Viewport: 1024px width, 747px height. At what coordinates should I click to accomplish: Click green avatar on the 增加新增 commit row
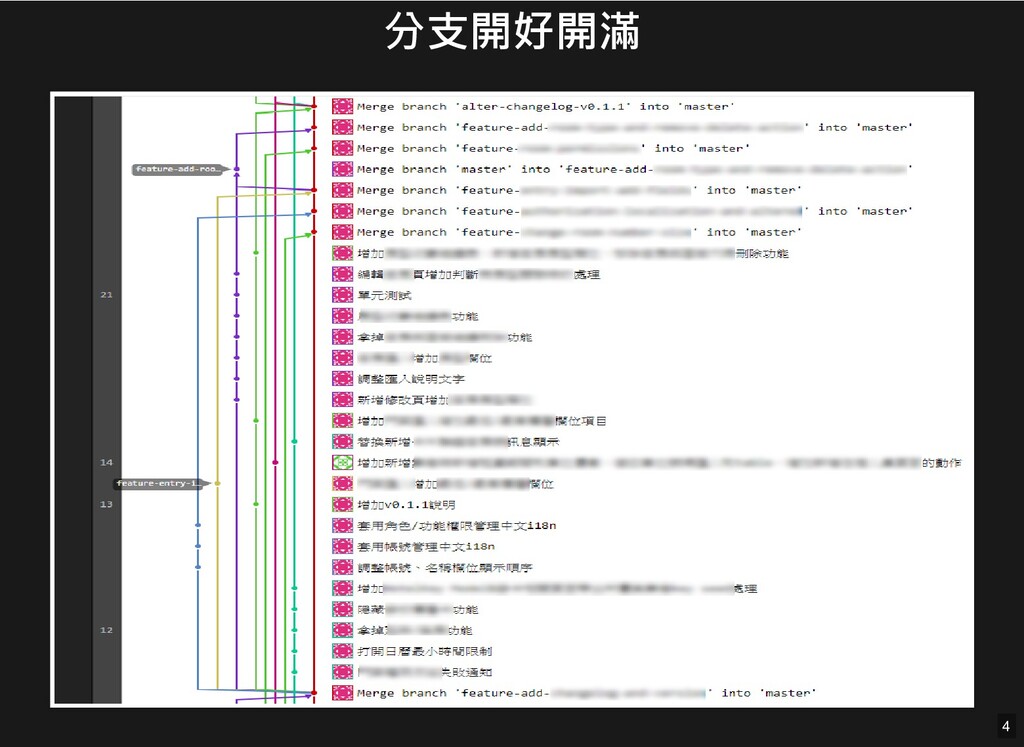pyautogui.click(x=342, y=462)
